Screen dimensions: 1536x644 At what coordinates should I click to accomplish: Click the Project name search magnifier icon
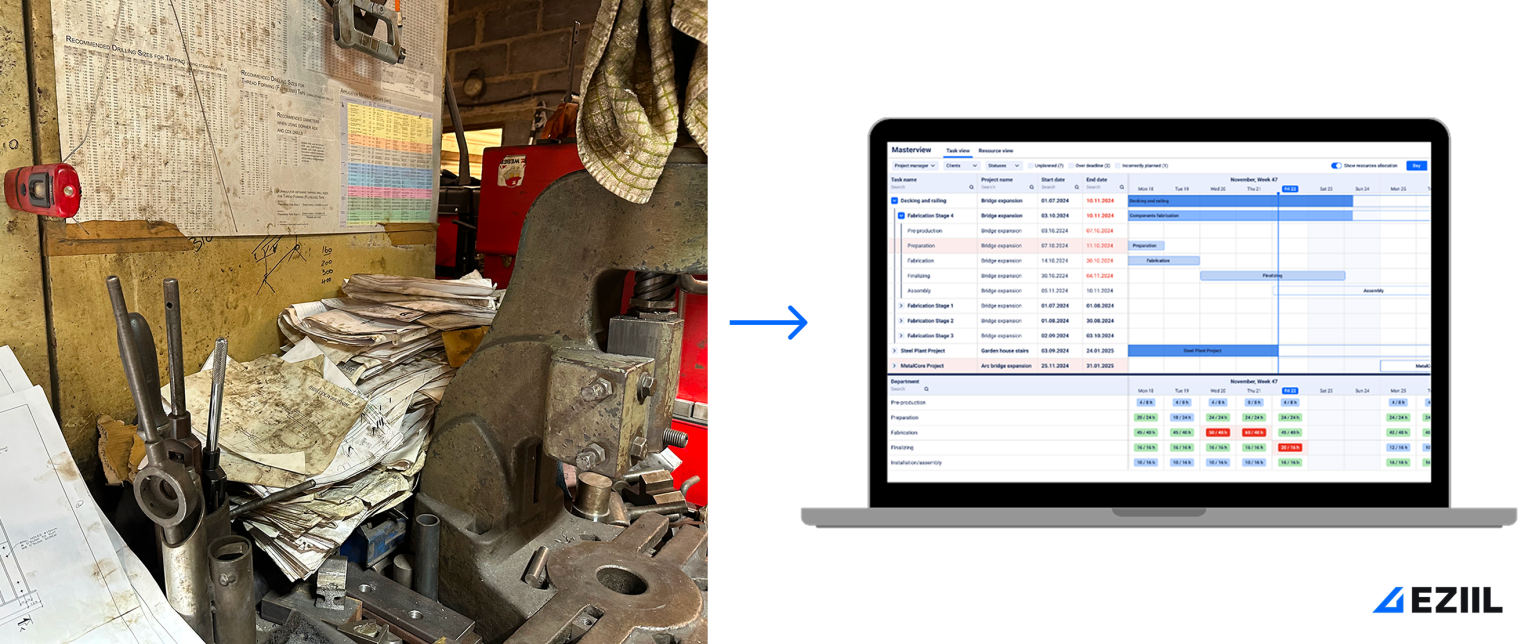1031,187
